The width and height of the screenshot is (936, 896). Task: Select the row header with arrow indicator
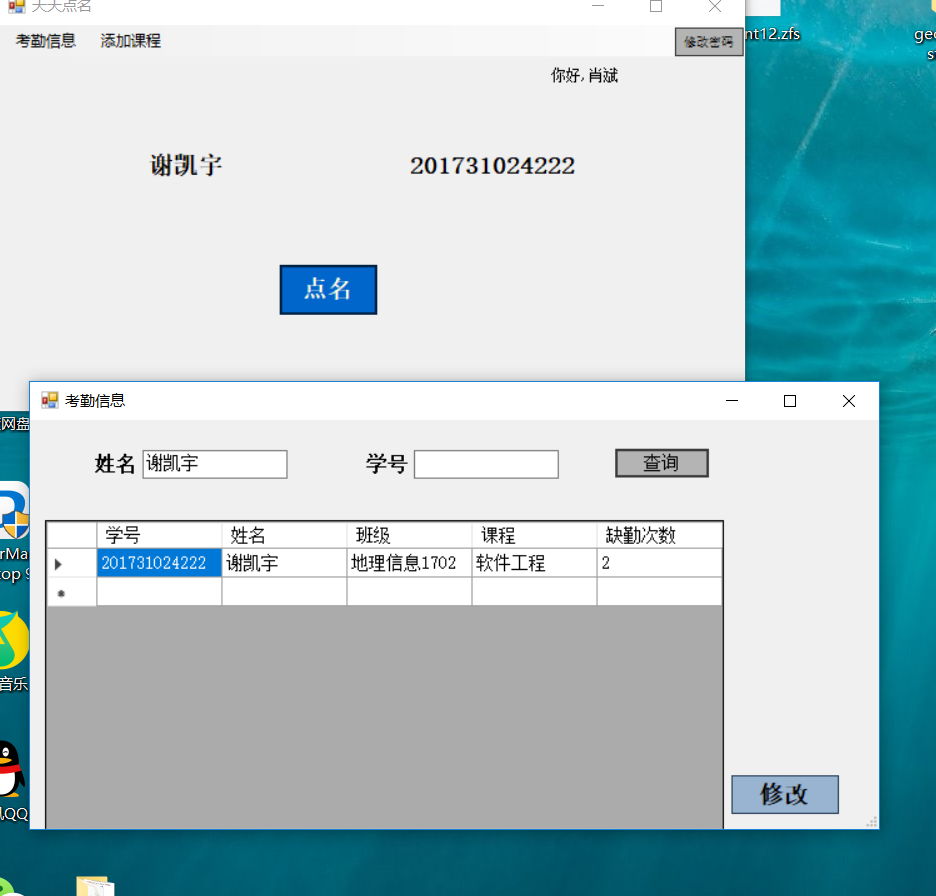tap(72, 563)
